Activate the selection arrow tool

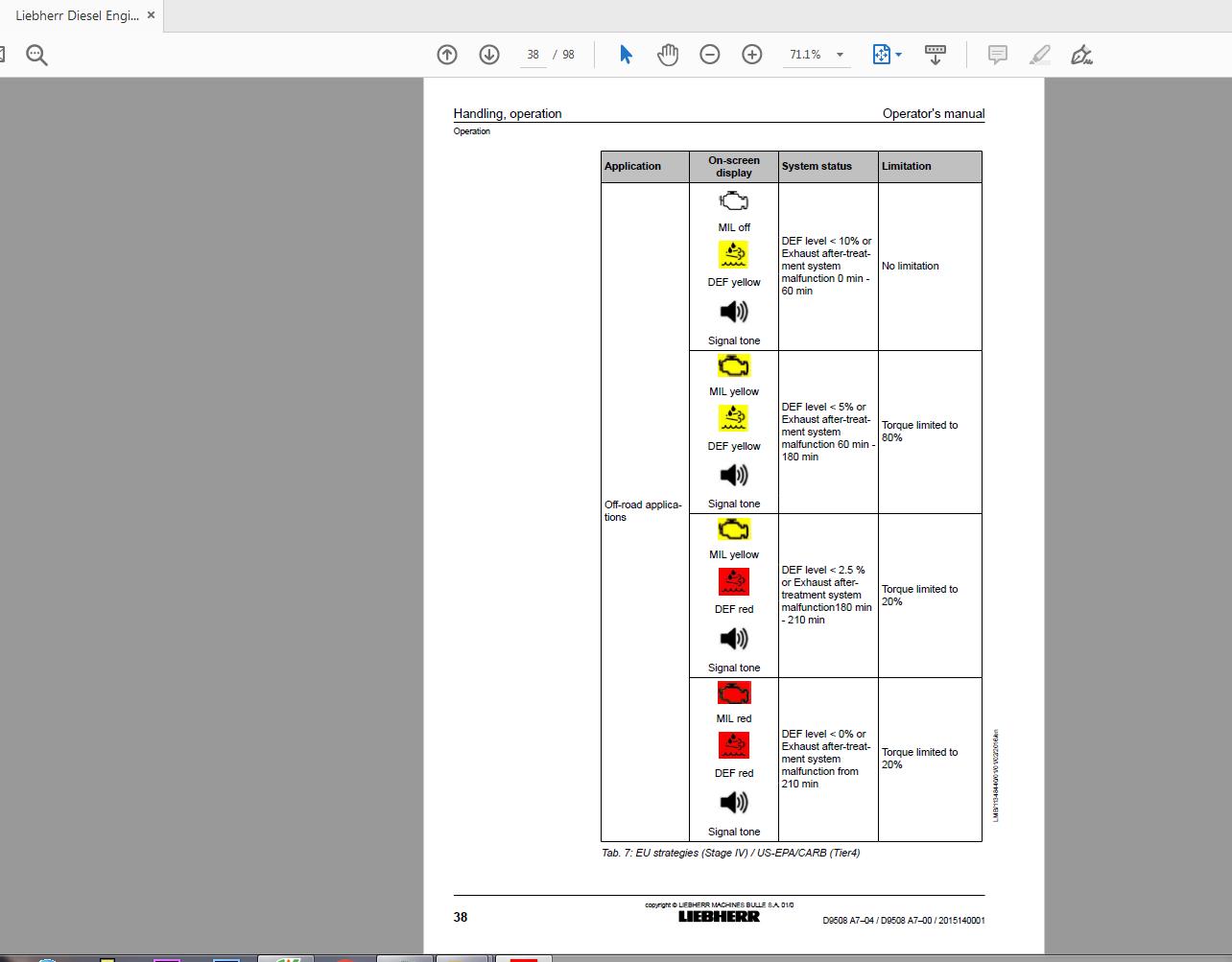coord(625,55)
